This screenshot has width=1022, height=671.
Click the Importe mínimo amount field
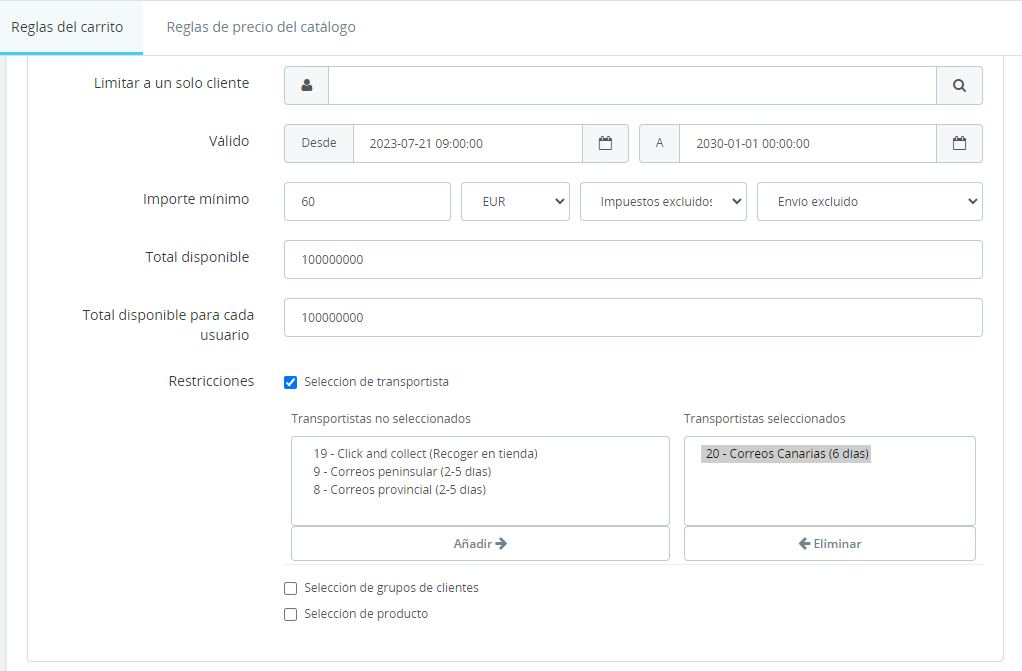pyautogui.click(x=367, y=202)
